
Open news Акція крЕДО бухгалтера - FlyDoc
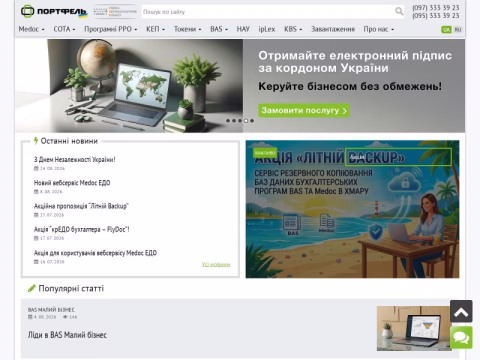pos(82,229)
